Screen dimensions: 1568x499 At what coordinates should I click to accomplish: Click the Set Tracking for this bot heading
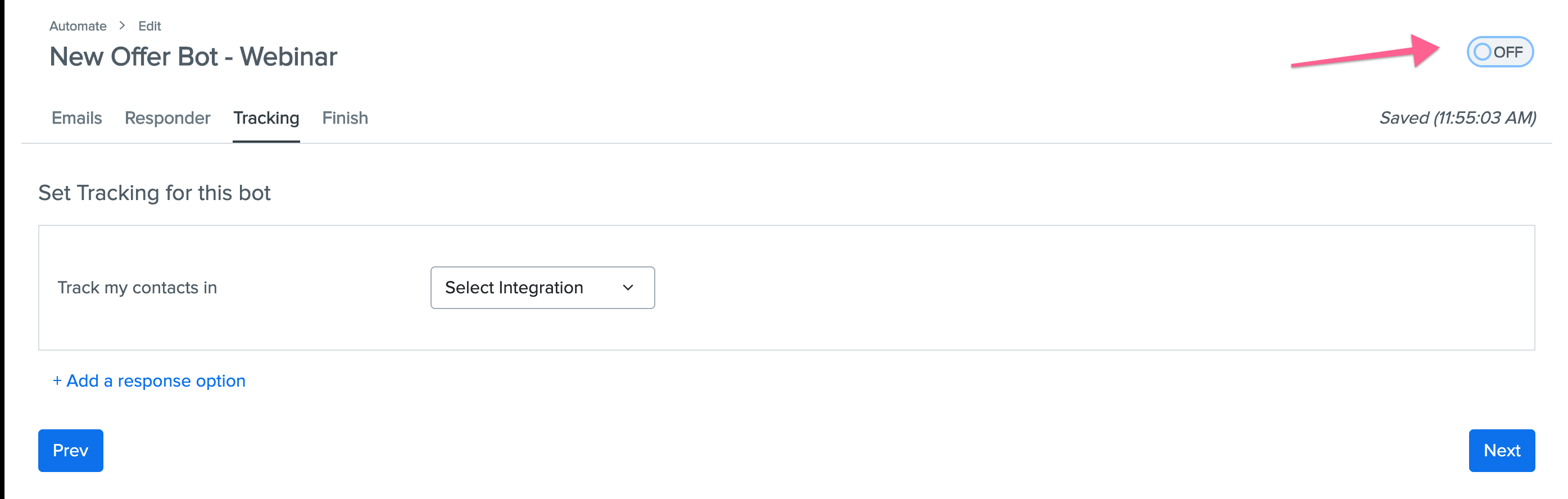[x=154, y=193]
